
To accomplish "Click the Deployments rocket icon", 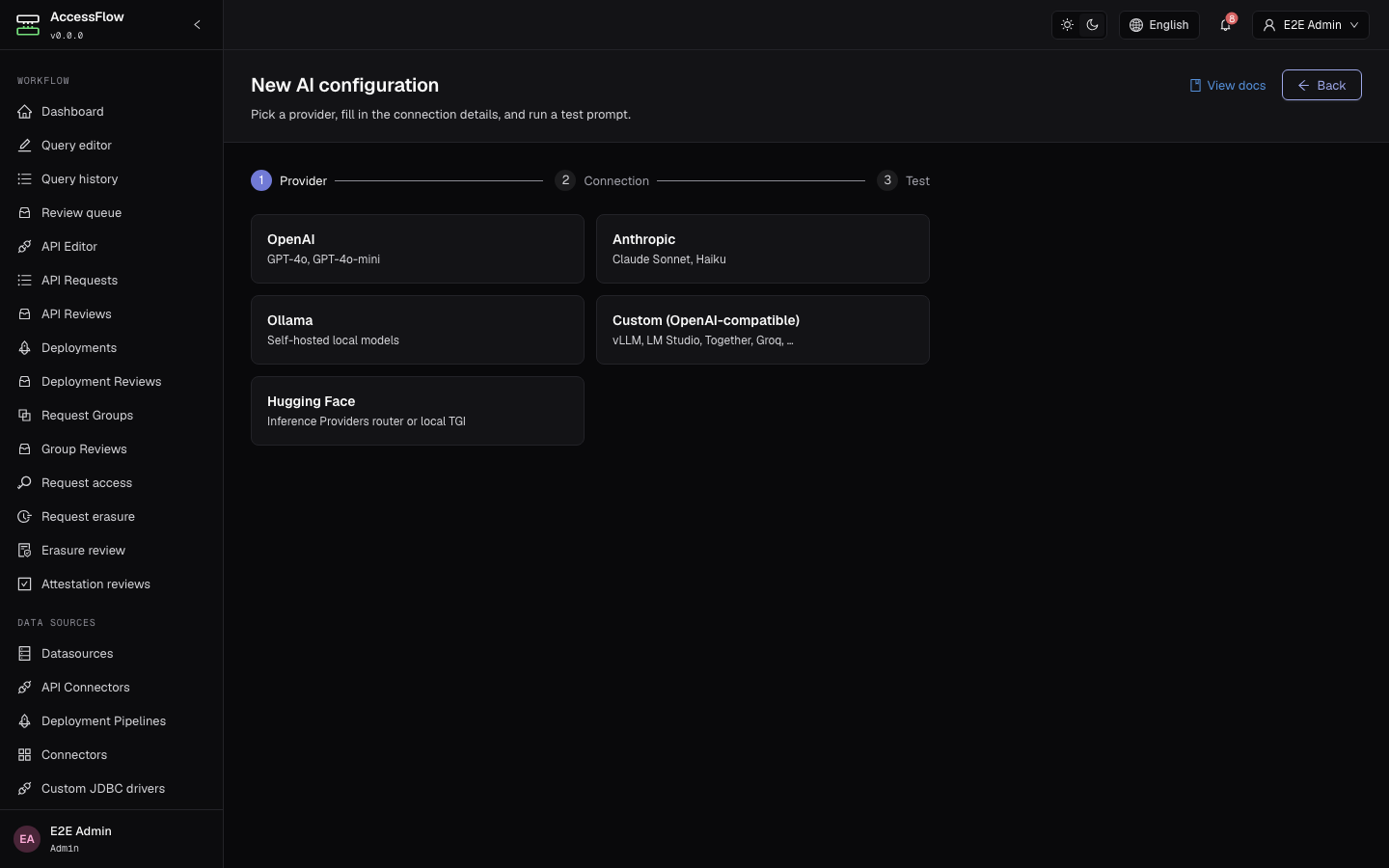I will pos(25,348).
